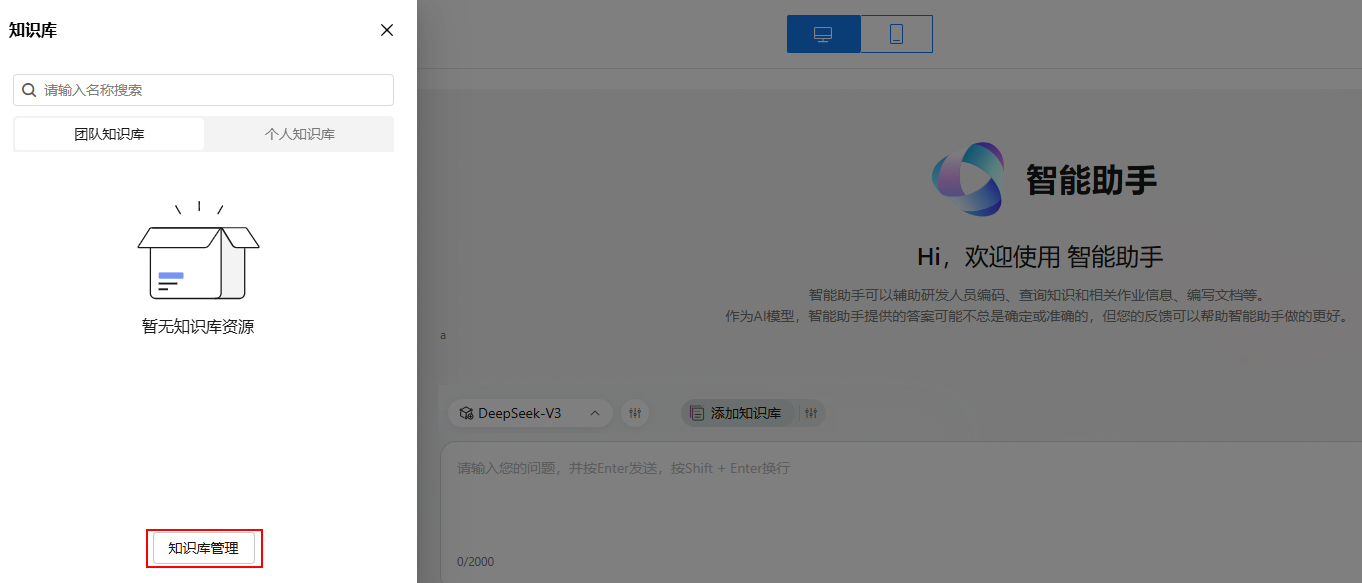Focus the 请输入名称搜索 search field
The height and width of the screenshot is (583, 1362).
(203, 90)
